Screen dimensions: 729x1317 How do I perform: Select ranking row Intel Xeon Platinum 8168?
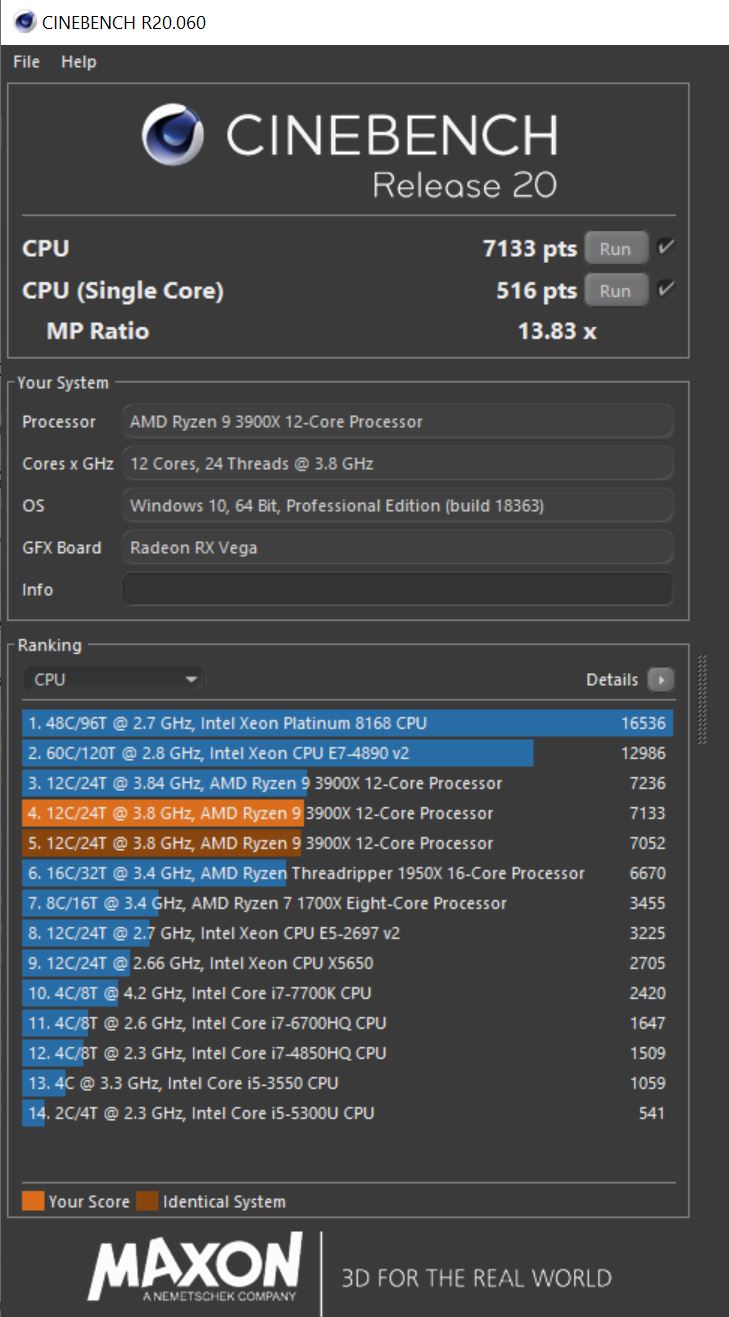347,723
